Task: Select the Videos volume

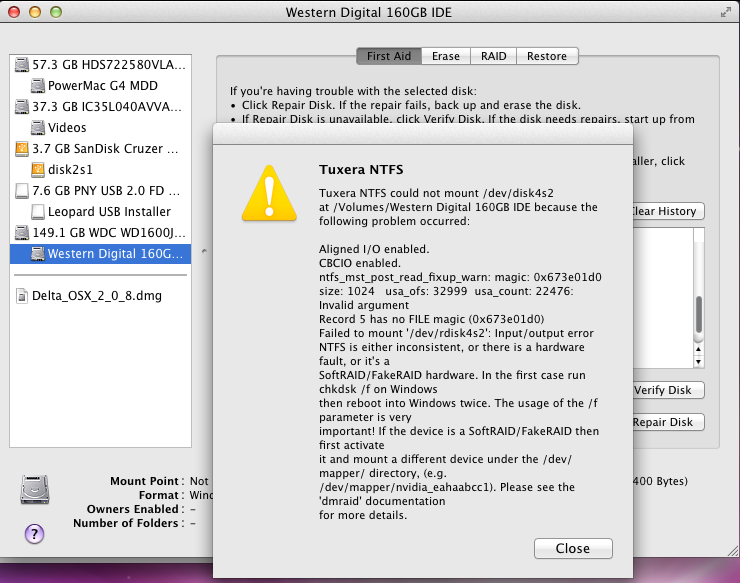Action: pyautogui.click(x=101, y=127)
